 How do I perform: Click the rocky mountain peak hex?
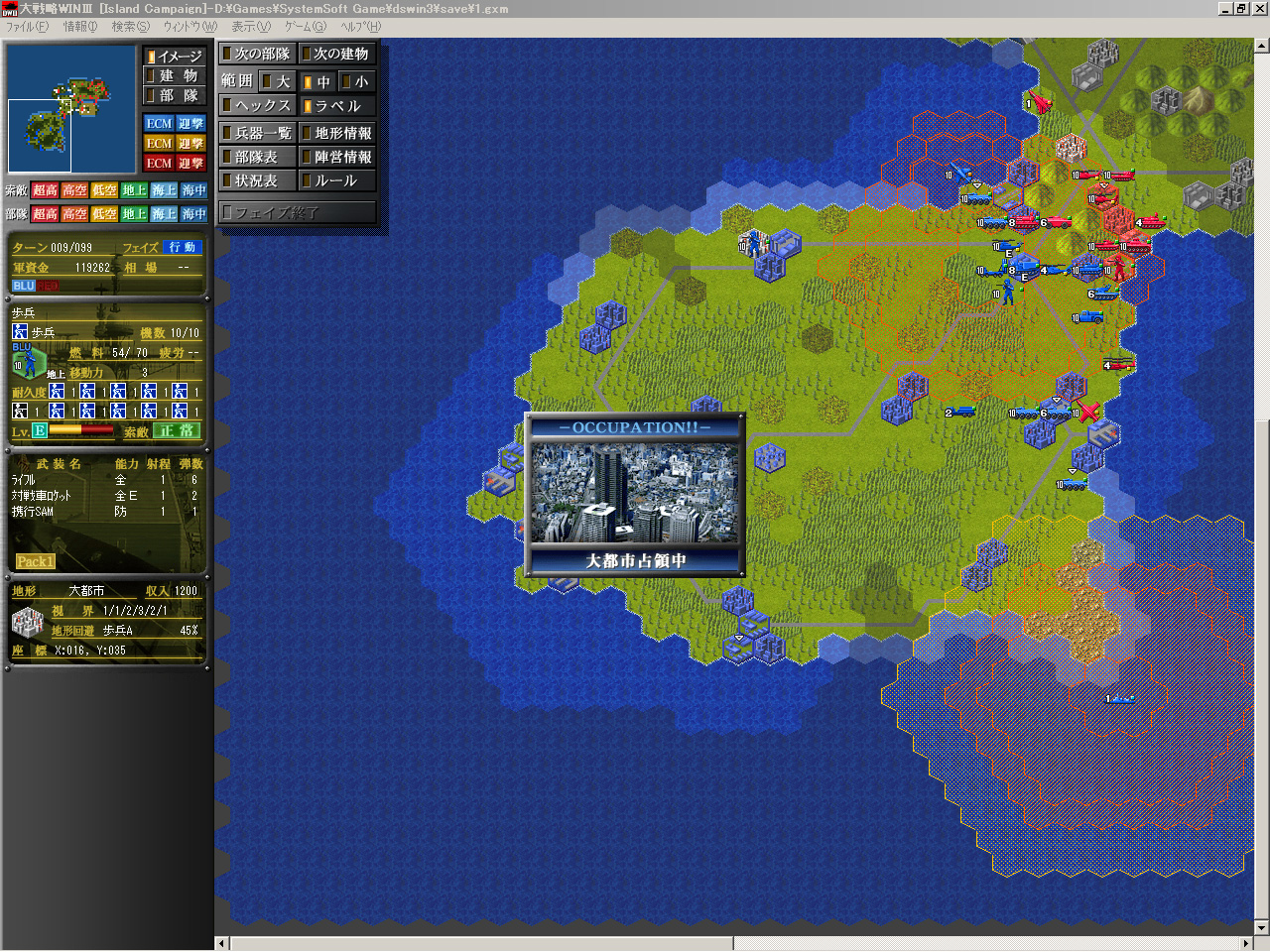pyautogui.click(x=1199, y=100)
